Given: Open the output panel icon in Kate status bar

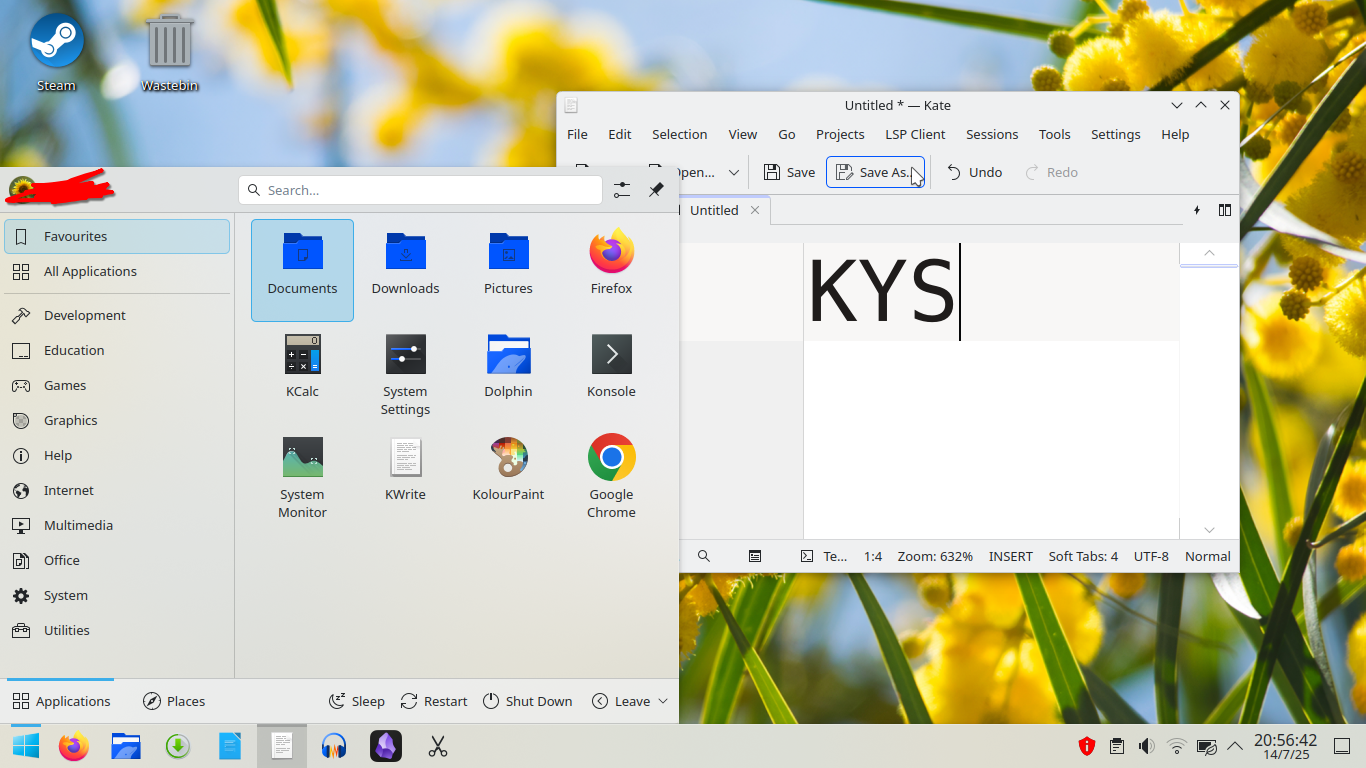Looking at the screenshot, I should point(755,556).
